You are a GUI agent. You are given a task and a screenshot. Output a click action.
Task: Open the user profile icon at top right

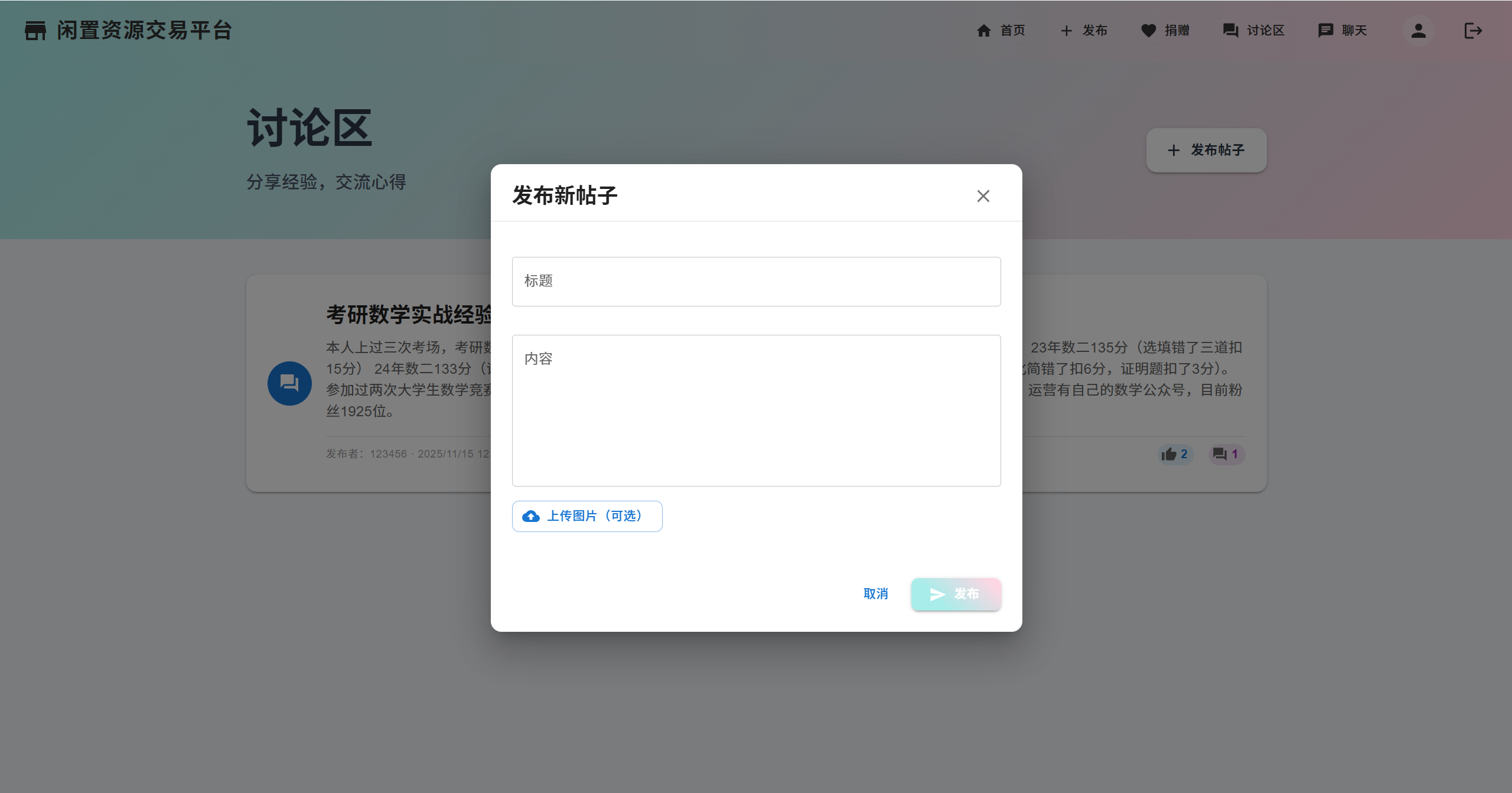pos(1418,31)
